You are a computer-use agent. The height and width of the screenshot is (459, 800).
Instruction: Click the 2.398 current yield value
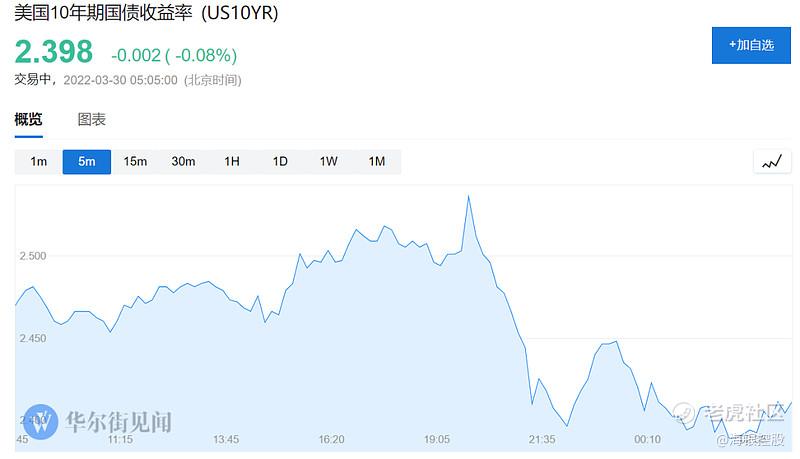click(54, 52)
